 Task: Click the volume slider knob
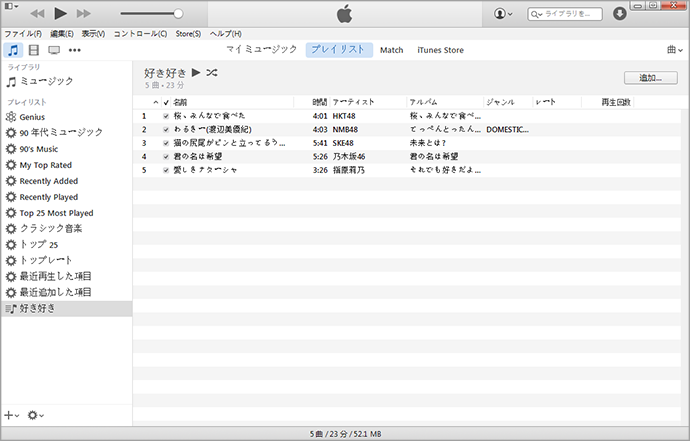tap(178, 14)
